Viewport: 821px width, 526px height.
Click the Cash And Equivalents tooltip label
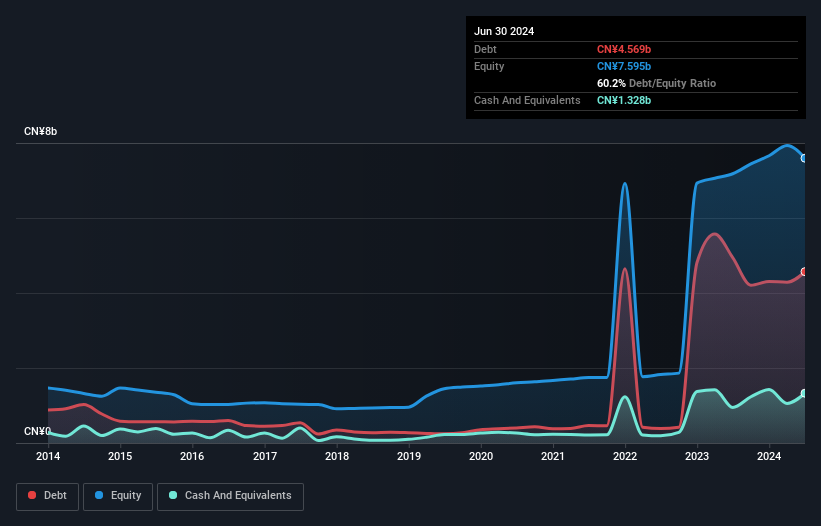pos(527,100)
